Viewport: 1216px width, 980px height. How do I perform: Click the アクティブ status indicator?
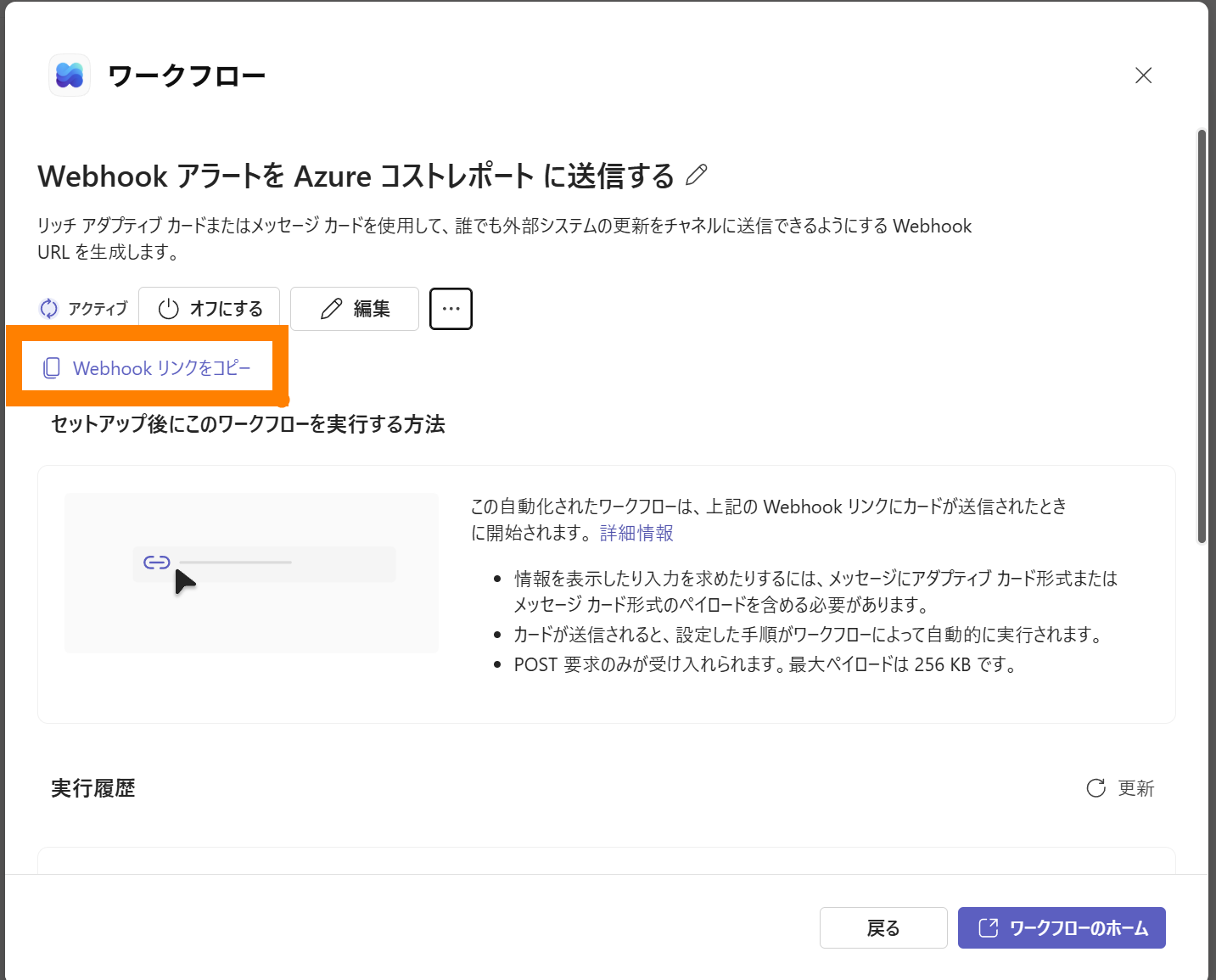[84, 309]
